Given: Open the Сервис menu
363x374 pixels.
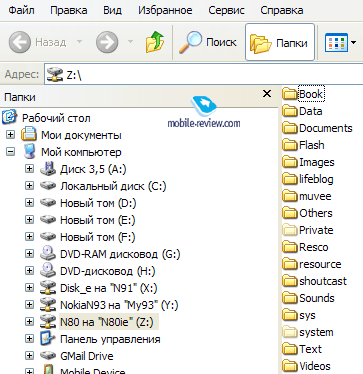Looking at the screenshot, I should coord(226,10).
